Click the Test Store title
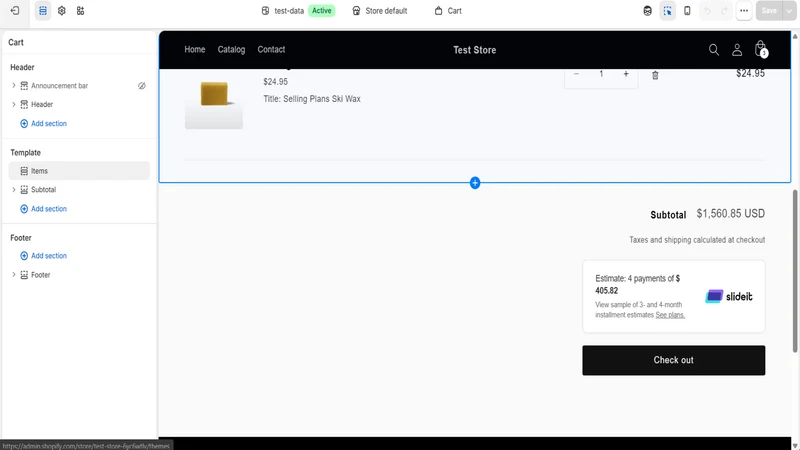 474,50
